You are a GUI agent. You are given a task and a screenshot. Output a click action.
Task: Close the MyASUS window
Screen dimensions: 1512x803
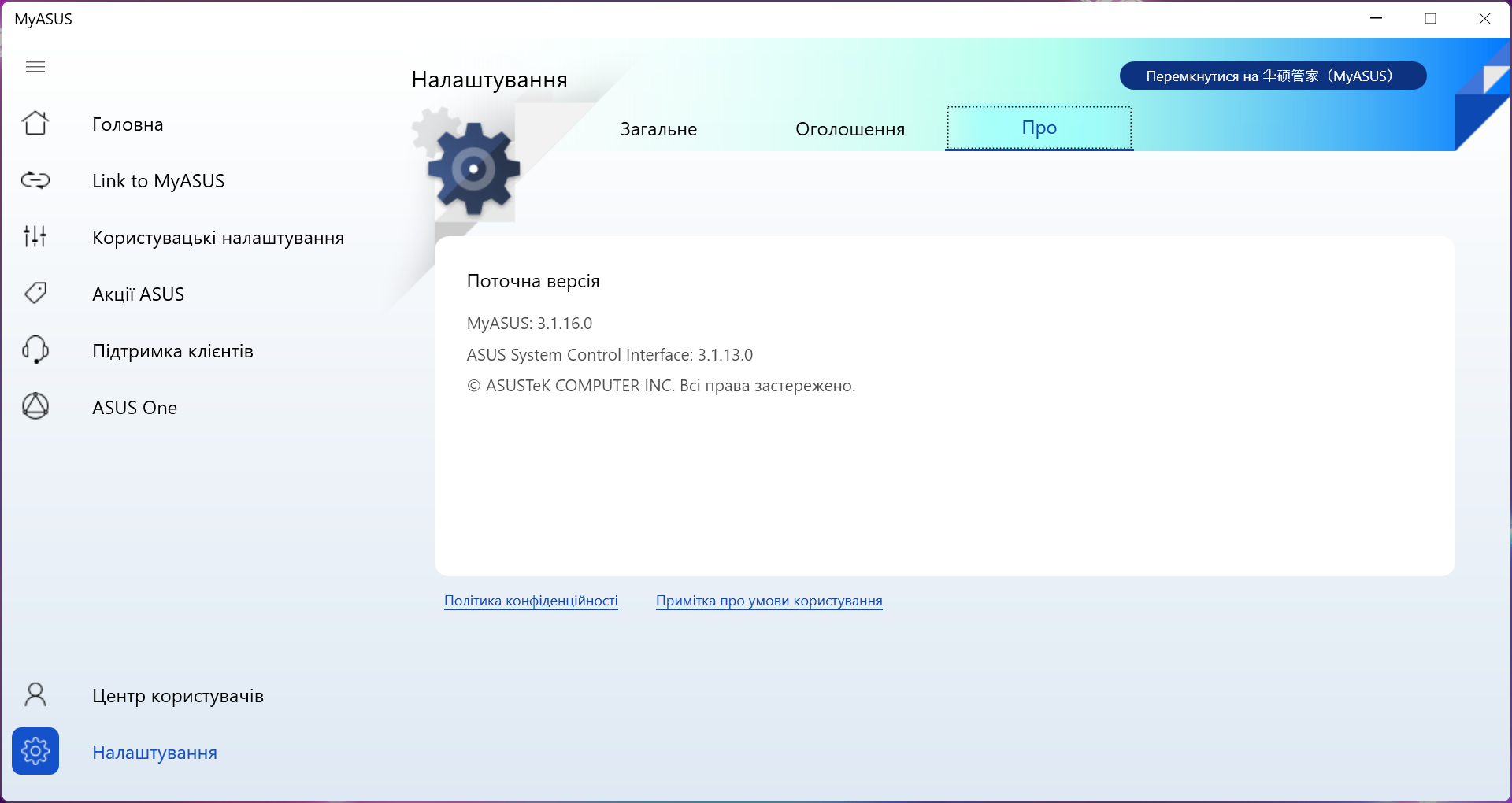(1484, 19)
